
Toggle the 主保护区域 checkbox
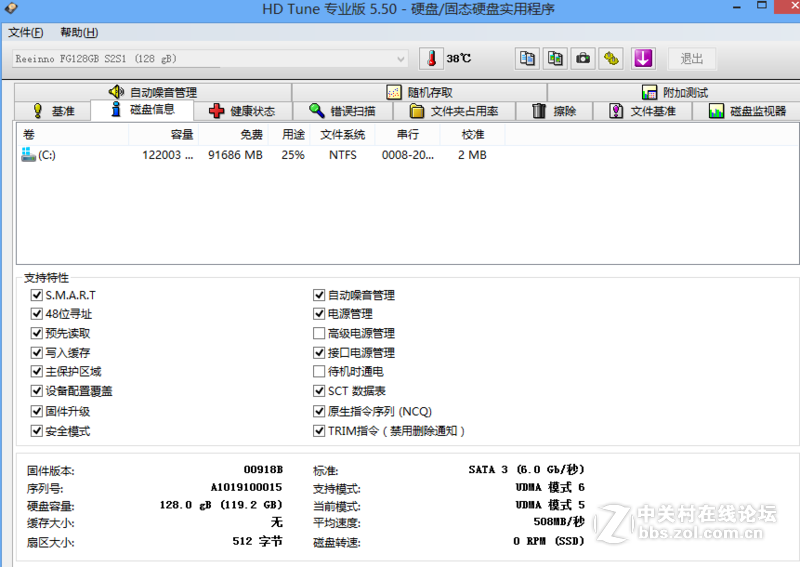point(36,372)
